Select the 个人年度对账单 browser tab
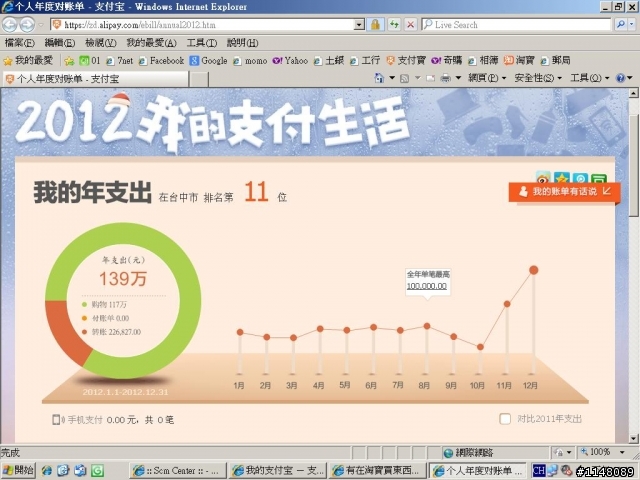The image size is (640, 480). [96, 79]
